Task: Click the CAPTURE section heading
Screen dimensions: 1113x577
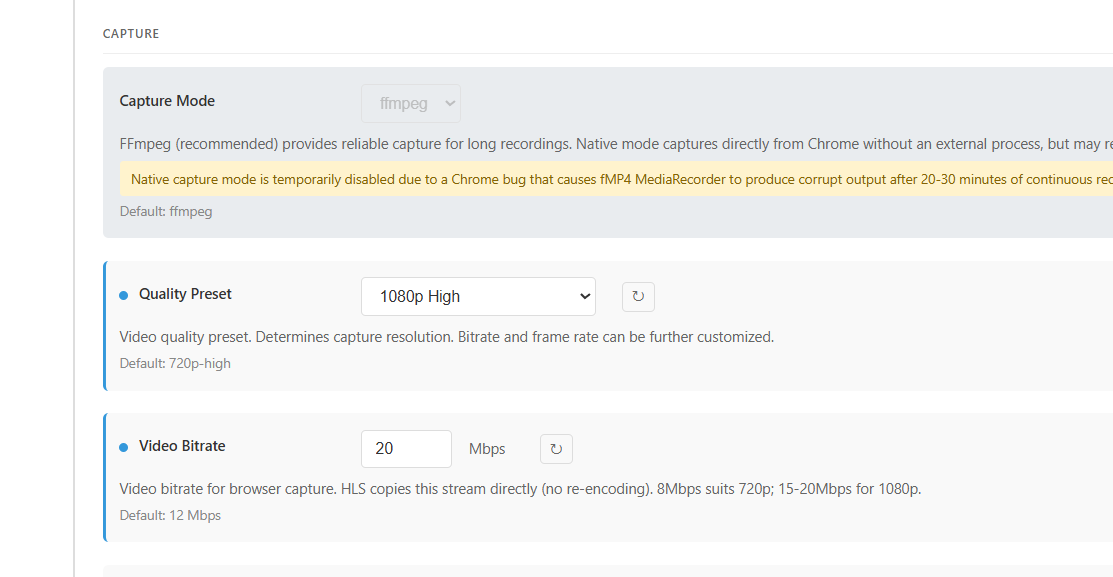Action: tap(131, 34)
